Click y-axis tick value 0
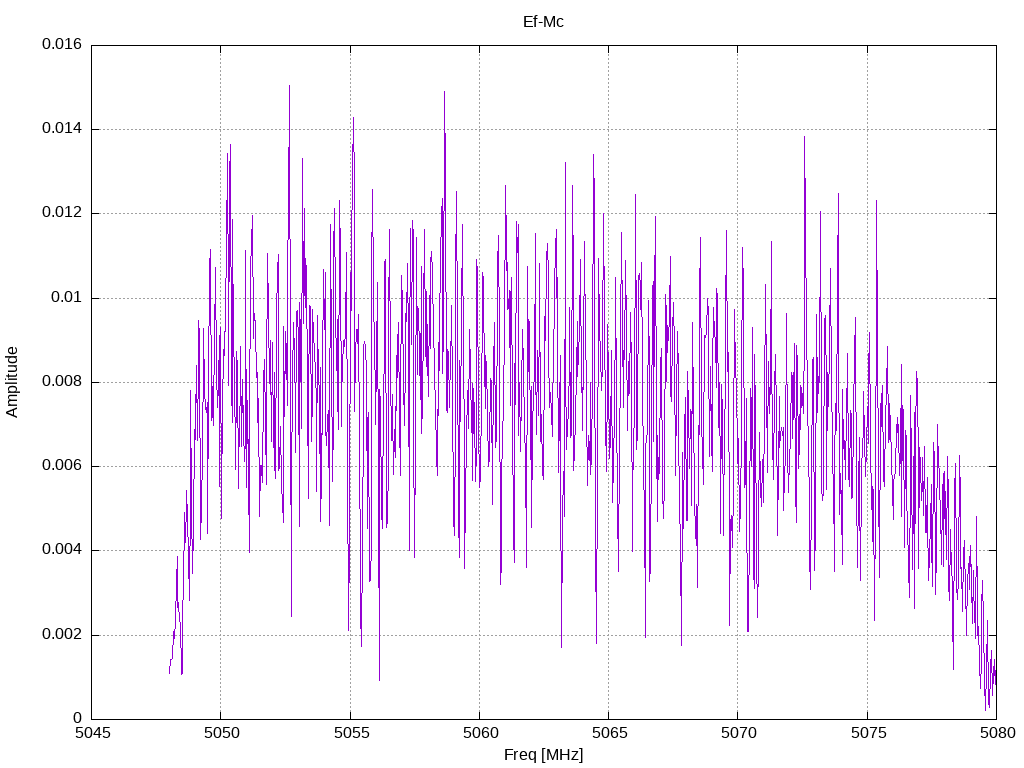Viewport: 1024px width, 768px height. click(78, 718)
